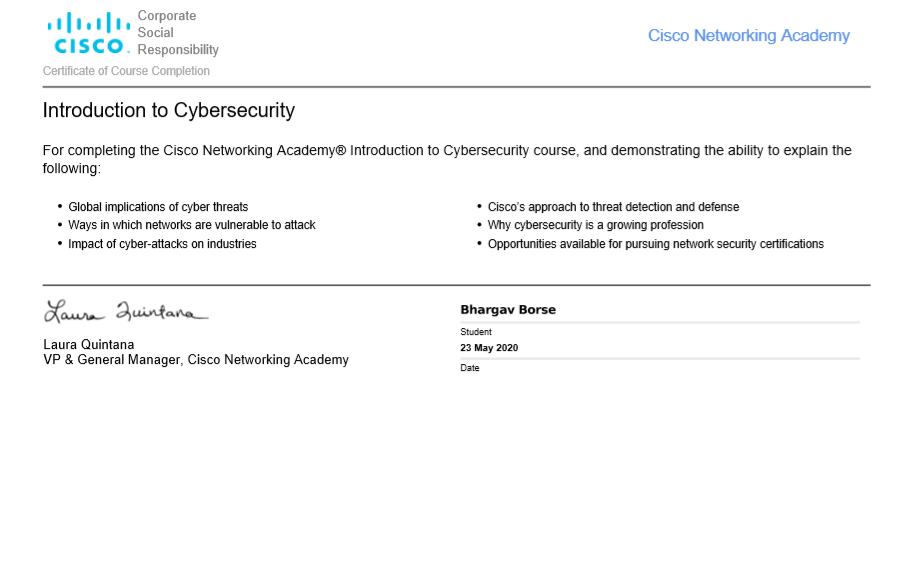Viewport: 914px width, 580px height.
Task: Click the Date label under the date
Action: tap(469, 368)
